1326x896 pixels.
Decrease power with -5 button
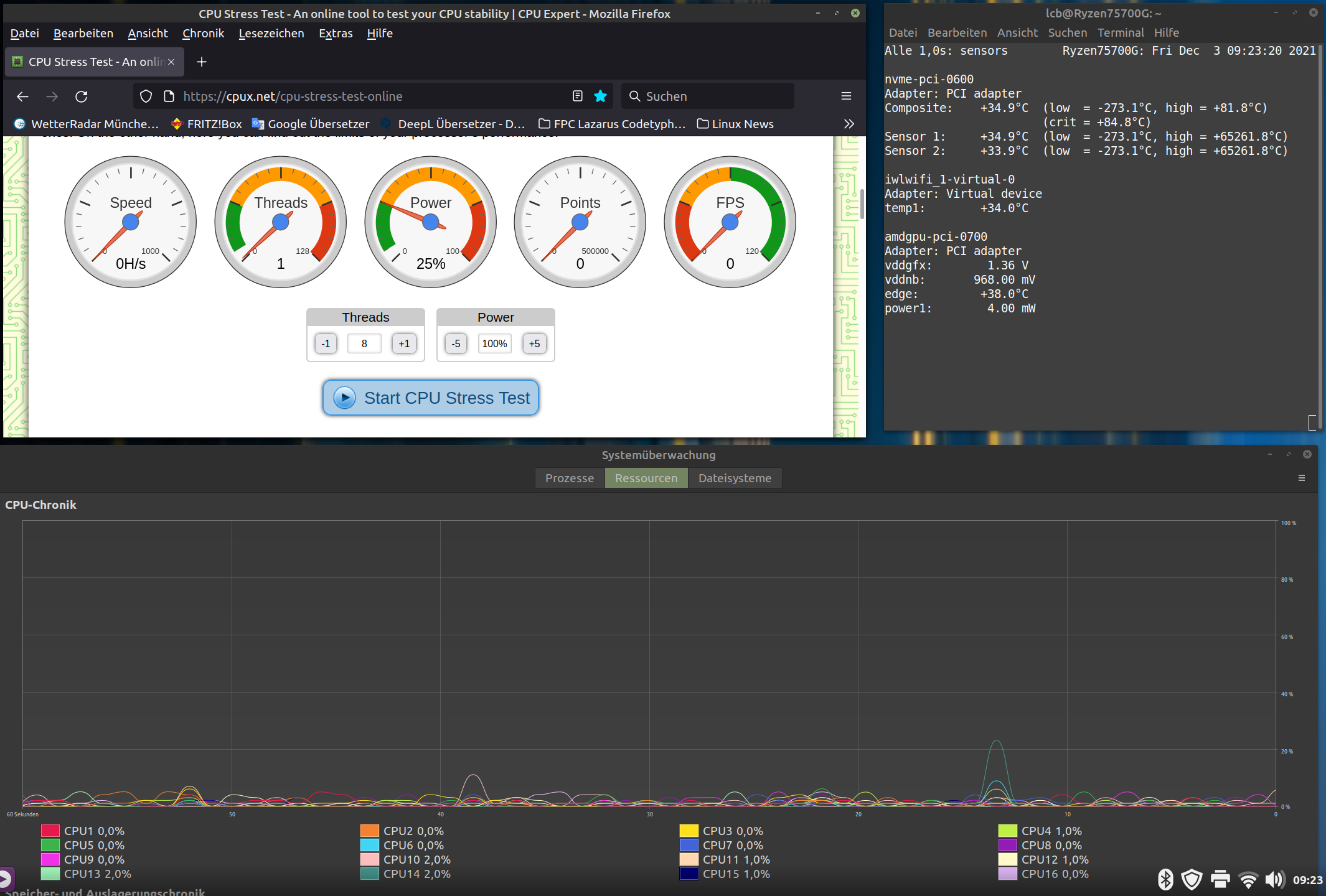click(x=456, y=343)
